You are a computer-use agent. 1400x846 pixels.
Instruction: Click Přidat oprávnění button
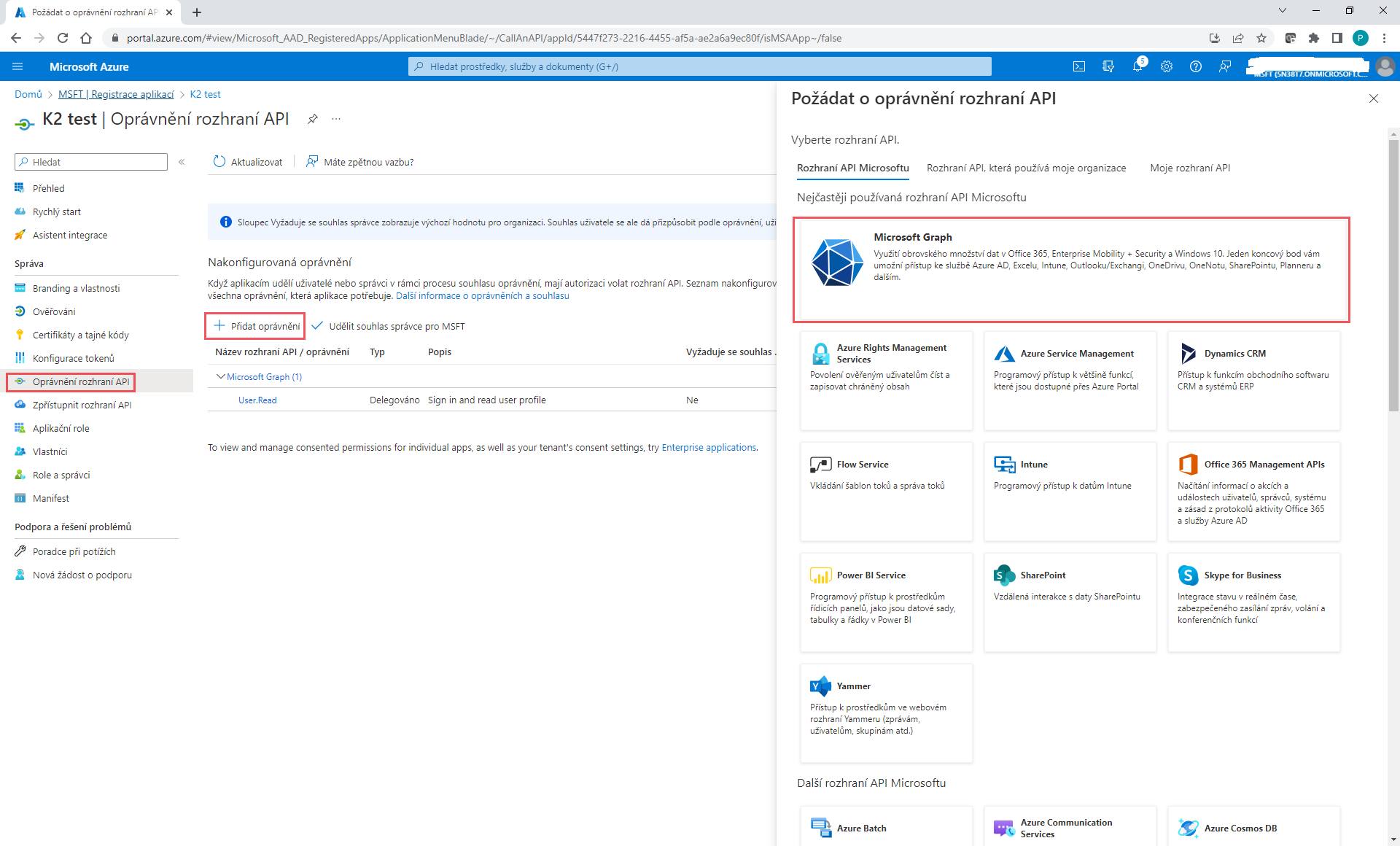[x=256, y=326]
